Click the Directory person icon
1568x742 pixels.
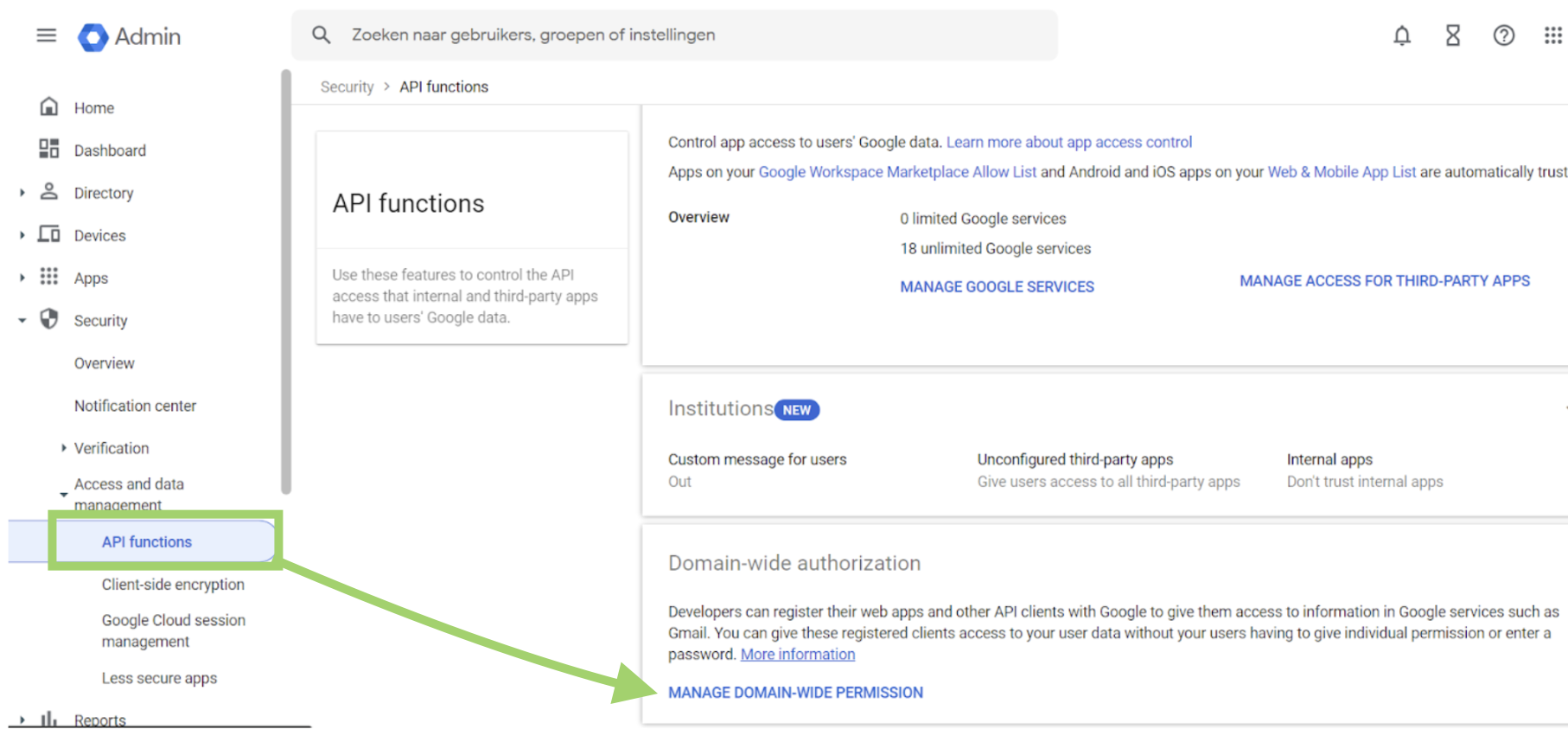pos(49,191)
